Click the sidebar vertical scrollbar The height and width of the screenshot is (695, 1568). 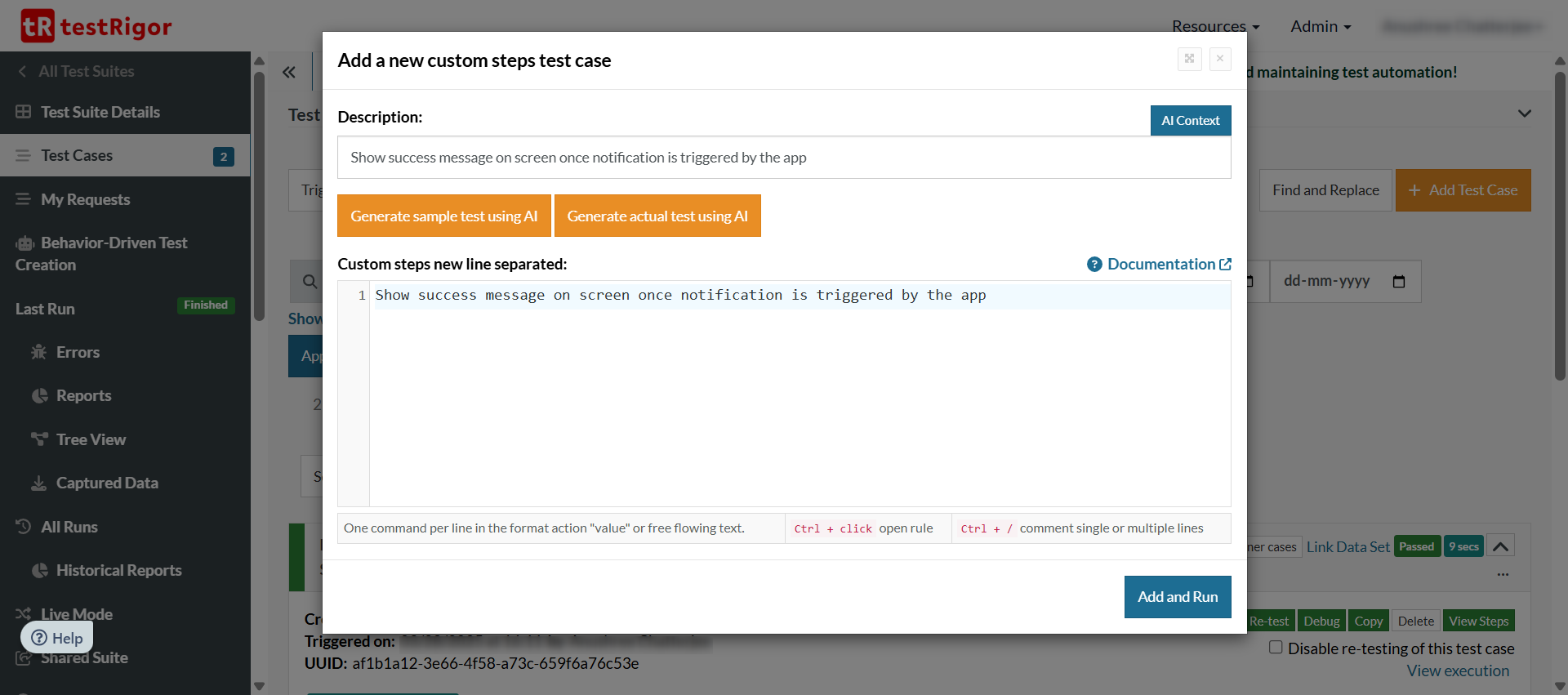pyautogui.click(x=259, y=196)
